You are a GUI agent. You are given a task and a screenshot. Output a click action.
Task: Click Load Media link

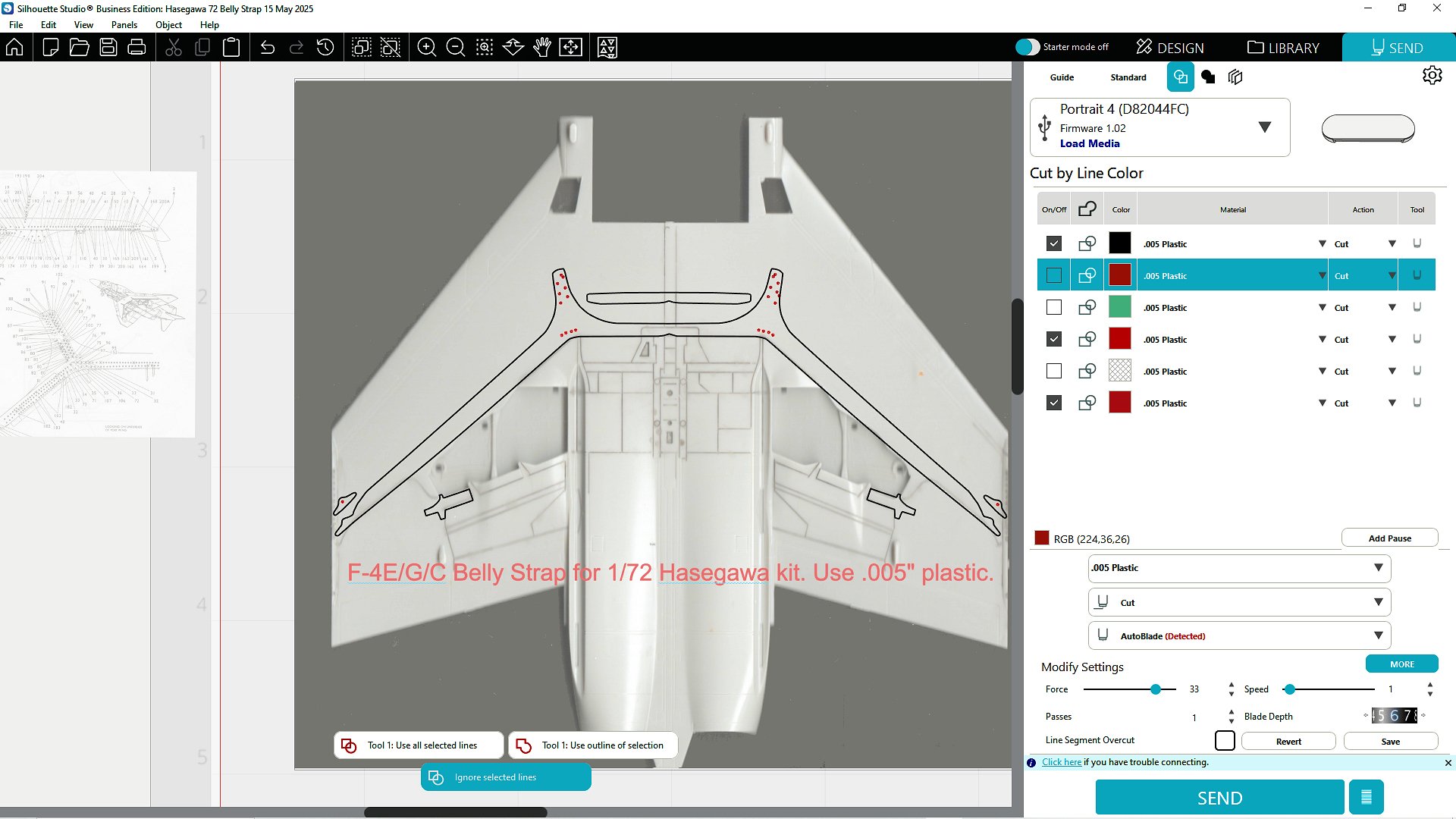coord(1089,143)
